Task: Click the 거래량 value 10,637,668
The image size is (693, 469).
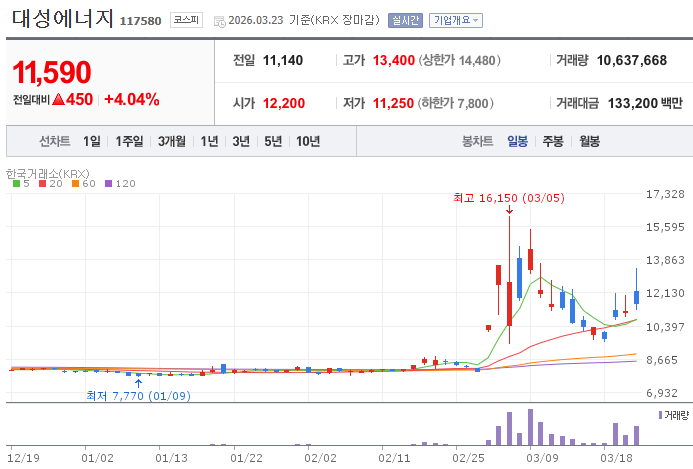Action: (632, 61)
